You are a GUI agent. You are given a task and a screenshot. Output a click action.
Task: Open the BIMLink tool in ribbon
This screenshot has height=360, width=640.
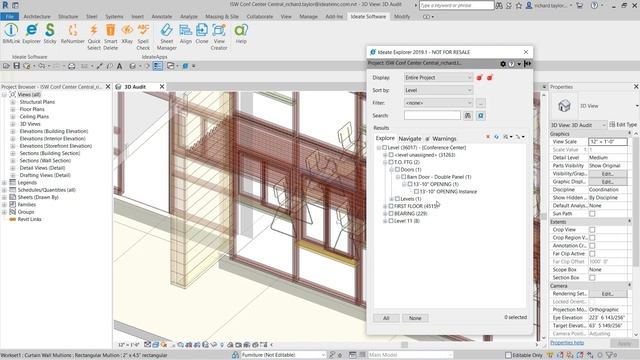click(11, 34)
